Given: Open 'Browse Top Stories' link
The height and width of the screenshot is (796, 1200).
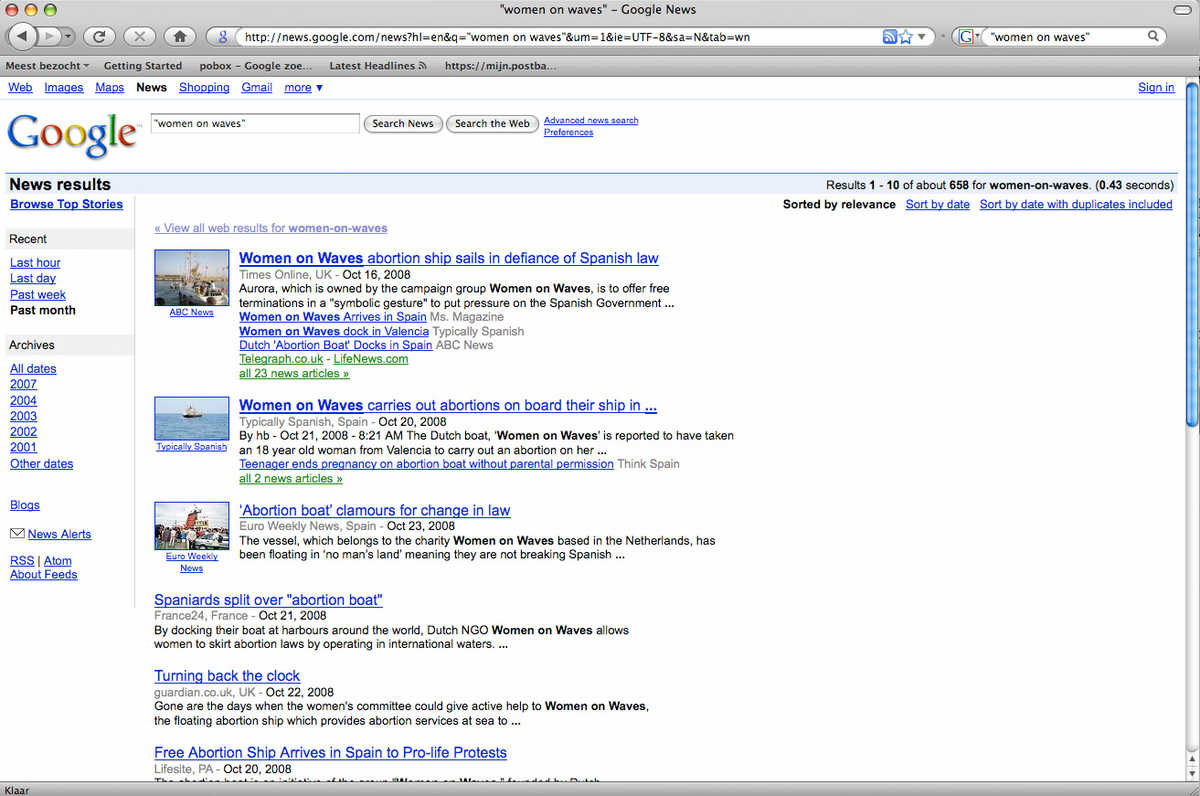Looking at the screenshot, I should point(66,204).
